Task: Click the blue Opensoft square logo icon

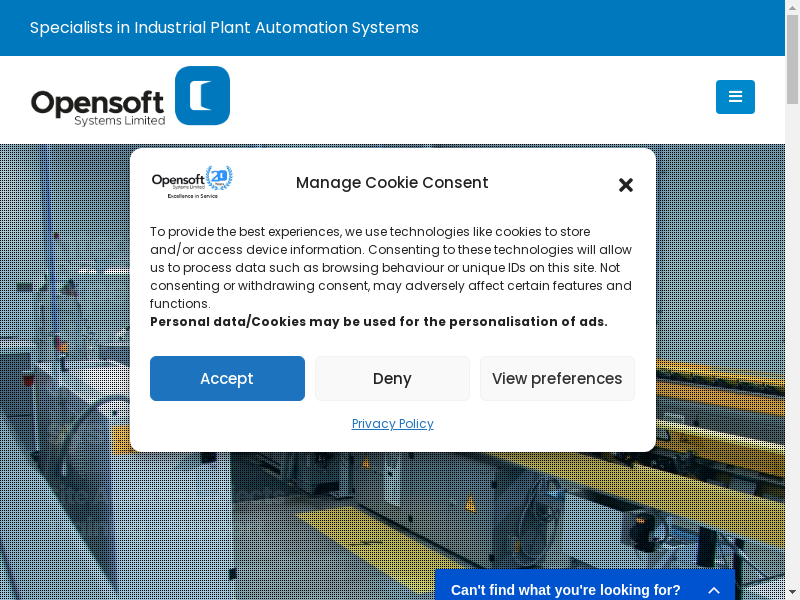Action: click(202, 96)
